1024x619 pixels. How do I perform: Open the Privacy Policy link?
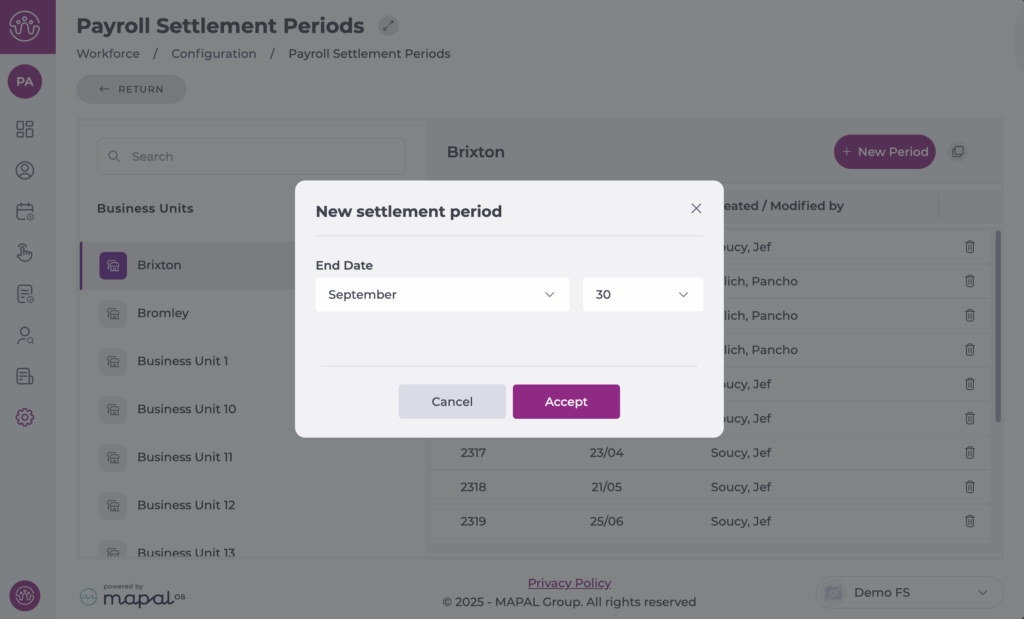569,583
